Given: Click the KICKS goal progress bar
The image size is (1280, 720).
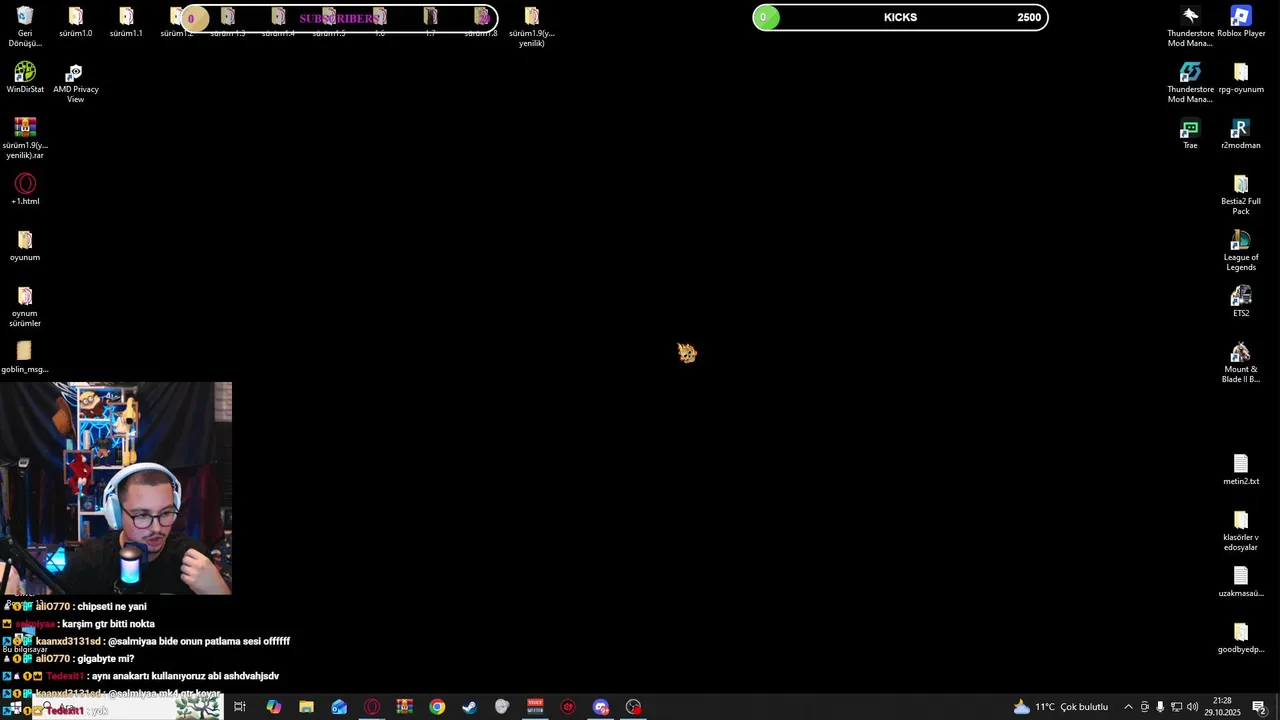Looking at the screenshot, I should click(x=900, y=17).
